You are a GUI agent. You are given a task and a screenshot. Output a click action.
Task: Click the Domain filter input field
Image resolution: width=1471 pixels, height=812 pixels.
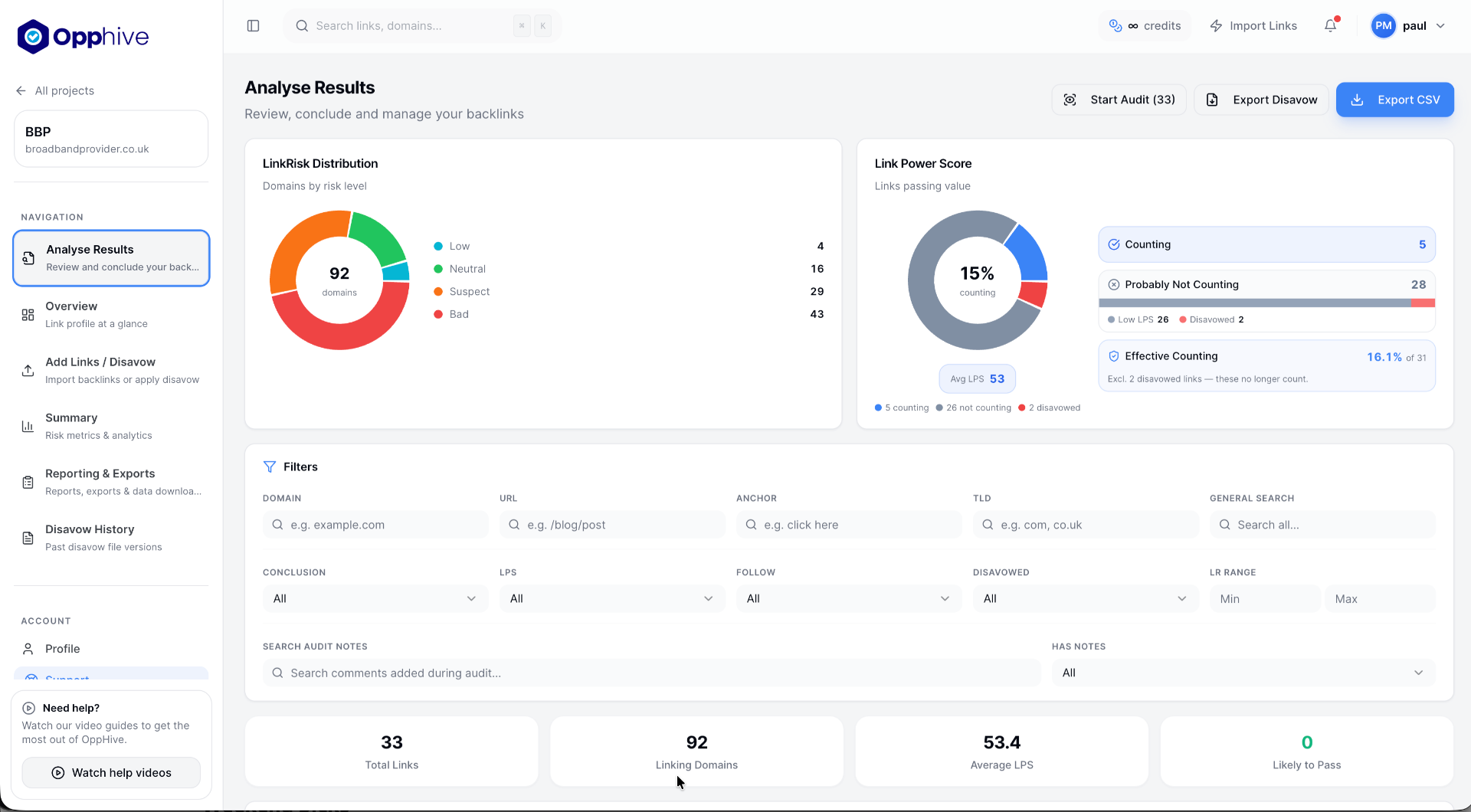[x=375, y=525]
